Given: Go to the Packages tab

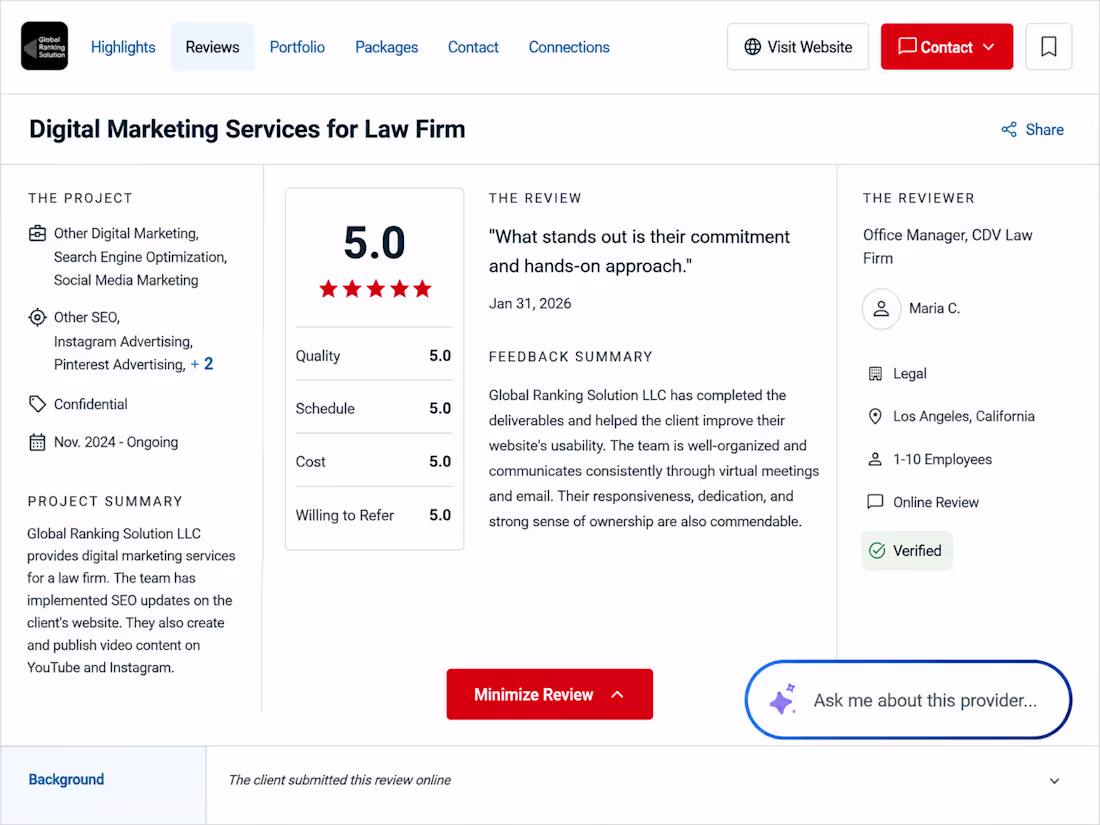Looking at the screenshot, I should click(387, 47).
